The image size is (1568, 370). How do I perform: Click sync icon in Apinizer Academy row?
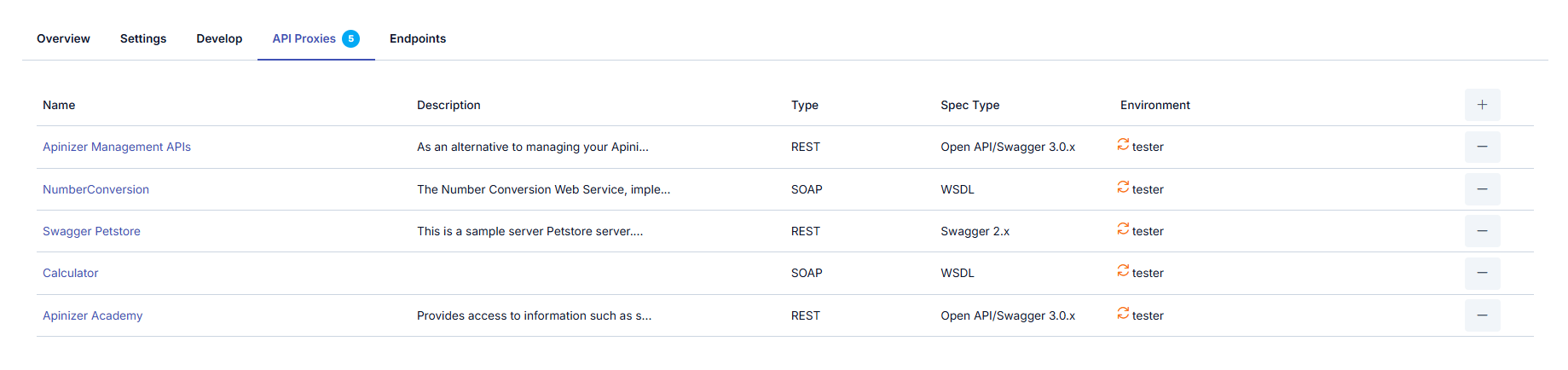tap(1123, 314)
